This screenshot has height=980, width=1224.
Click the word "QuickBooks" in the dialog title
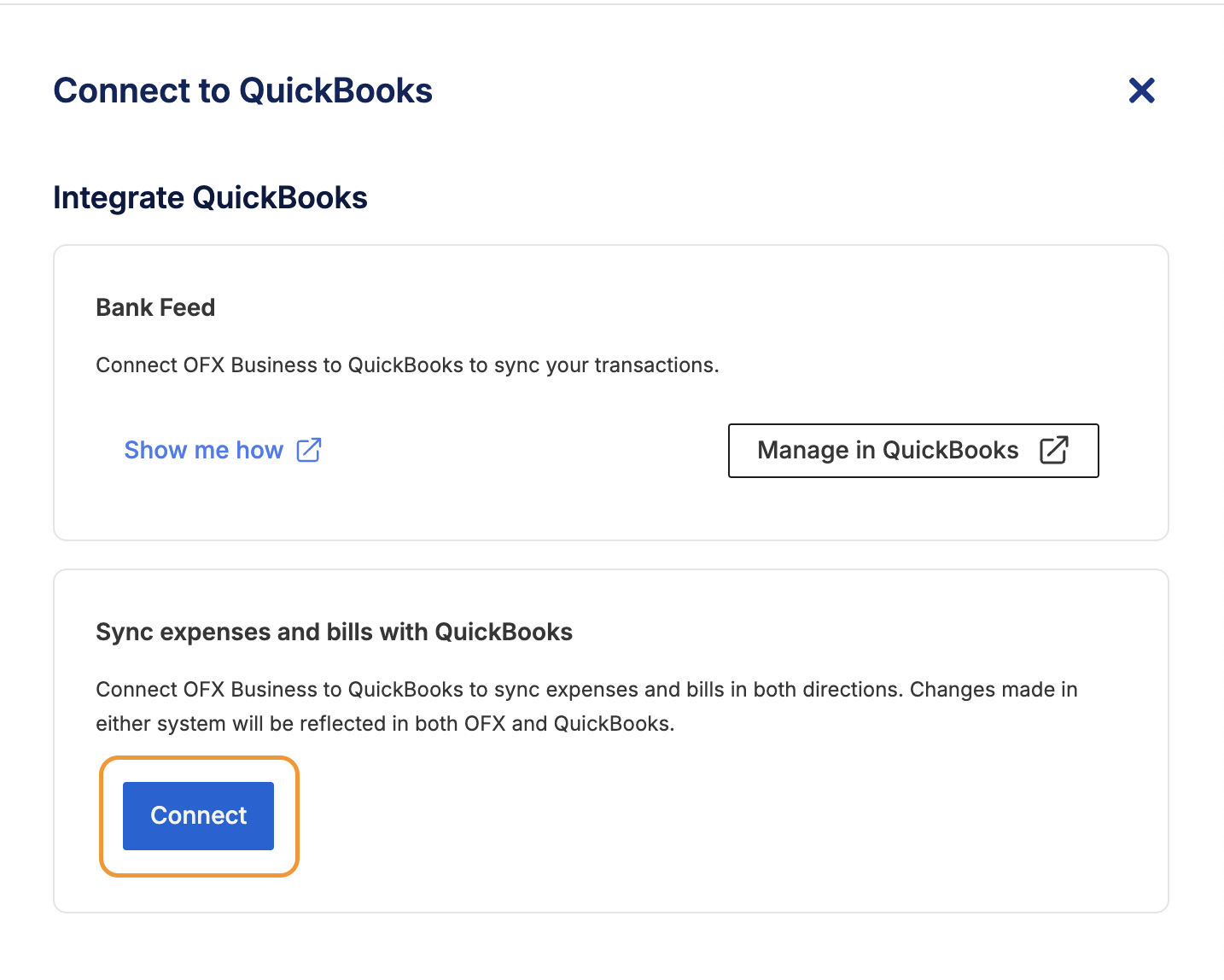[335, 90]
